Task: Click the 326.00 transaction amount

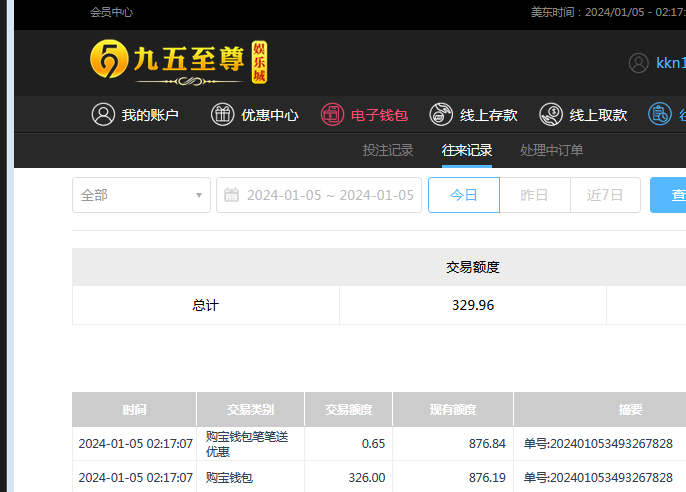Action: (367, 478)
